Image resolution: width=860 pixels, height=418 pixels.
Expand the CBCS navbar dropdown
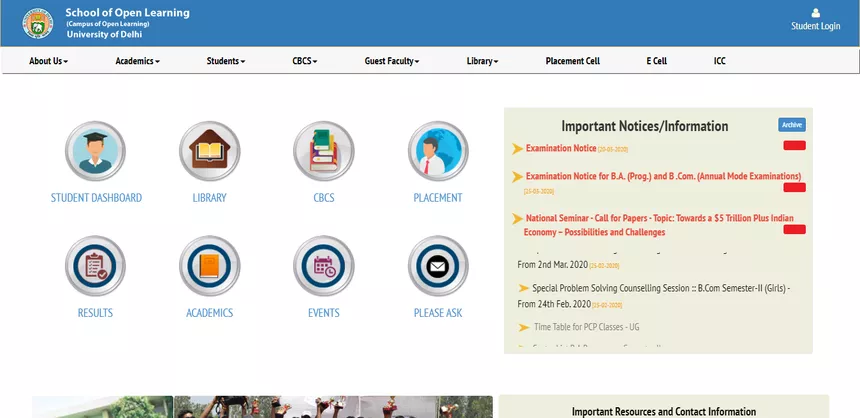[304, 61]
